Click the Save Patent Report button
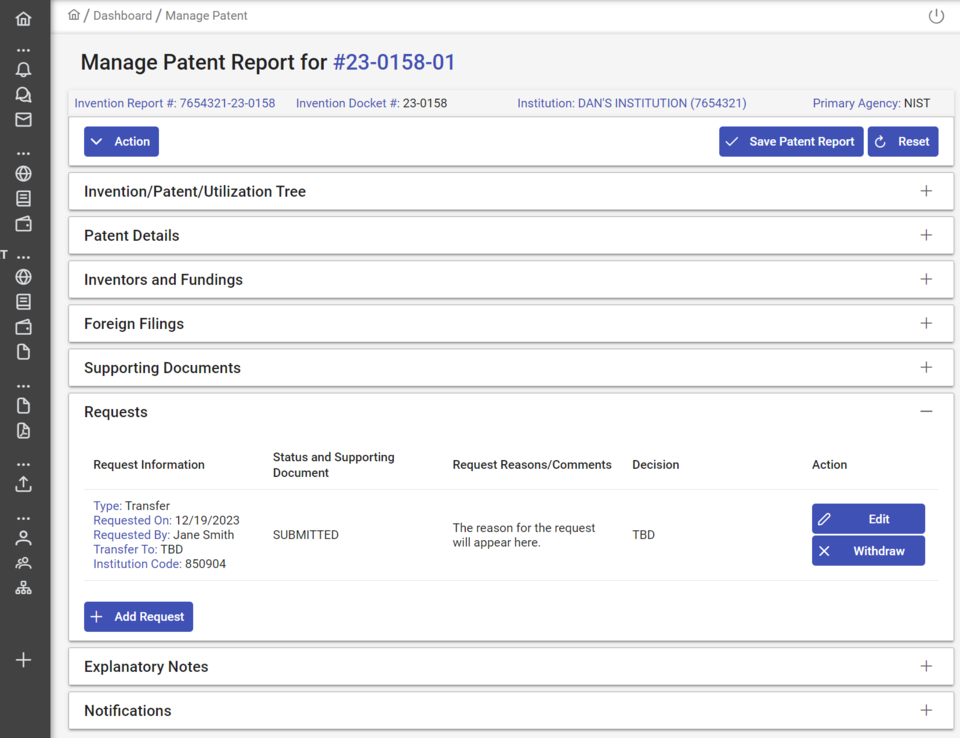The width and height of the screenshot is (960, 738). tap(791, 141)
